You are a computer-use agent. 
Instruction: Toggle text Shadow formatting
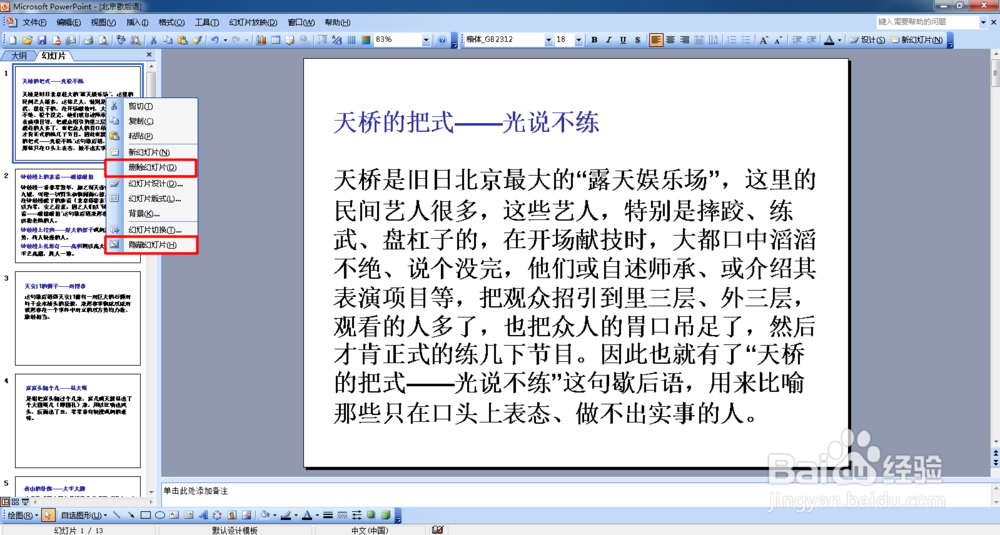click(637, 40)
